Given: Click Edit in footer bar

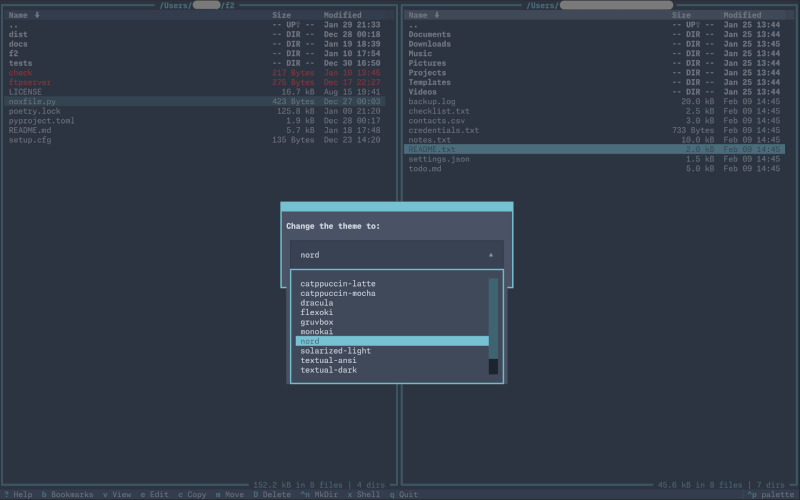Looking at the screenshot, I should click(x=155, y=494).
